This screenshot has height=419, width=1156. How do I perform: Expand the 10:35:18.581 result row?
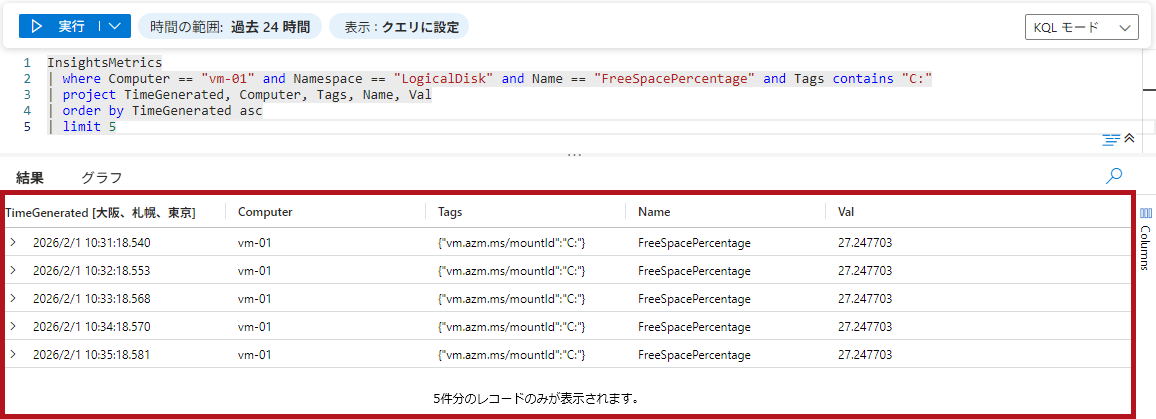pos(13,354)
